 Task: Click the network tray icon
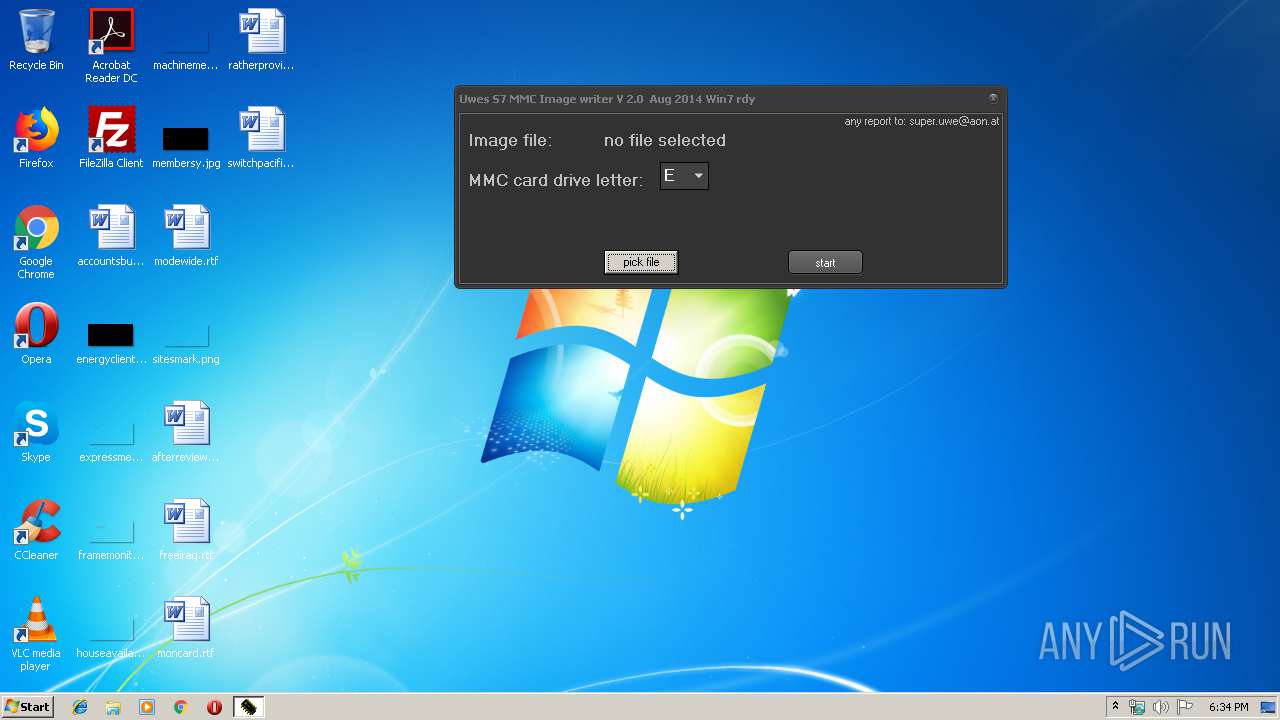(1137, 707)
